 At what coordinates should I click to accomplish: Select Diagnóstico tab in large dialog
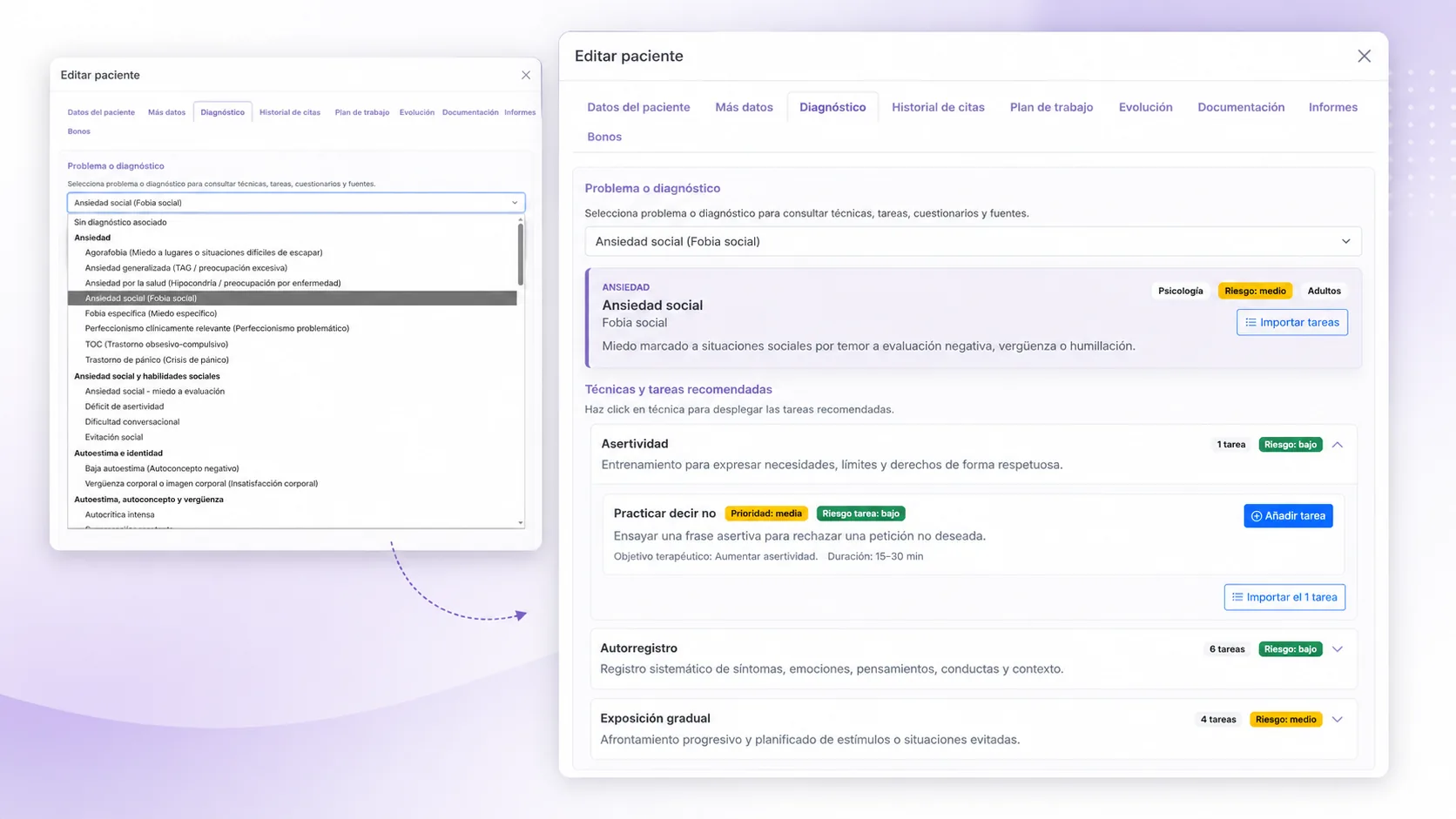832,107
